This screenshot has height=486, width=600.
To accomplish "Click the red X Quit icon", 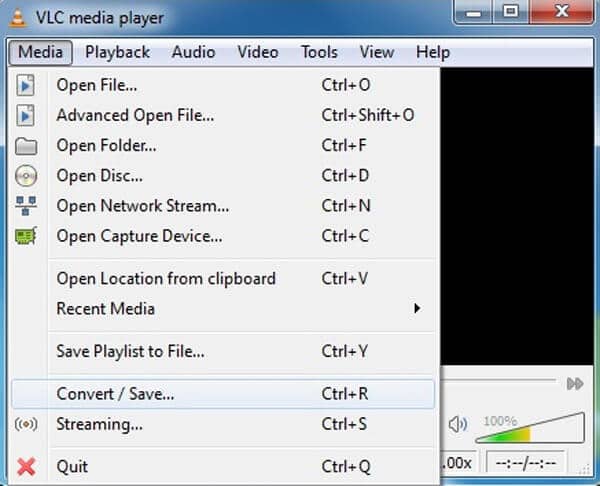I will 26,466.
